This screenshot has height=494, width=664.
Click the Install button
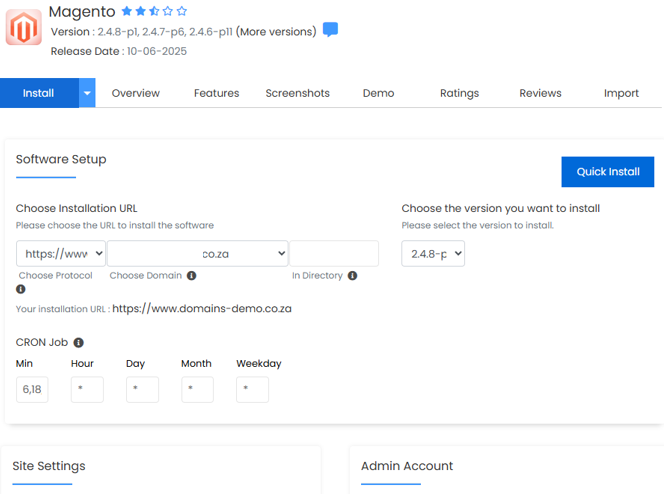tap(38, 93)
